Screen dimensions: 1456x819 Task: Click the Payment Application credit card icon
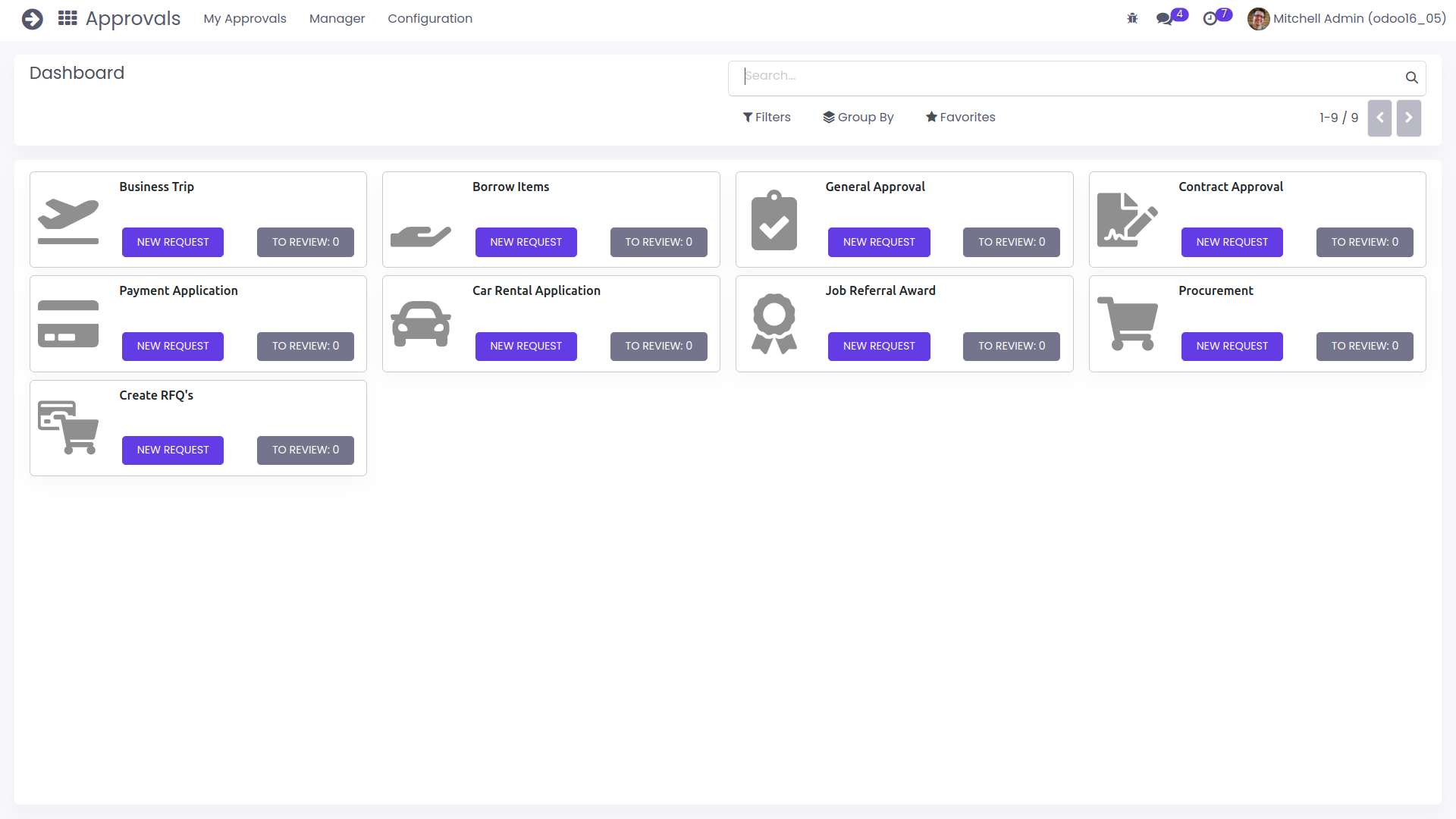(68, 324)
